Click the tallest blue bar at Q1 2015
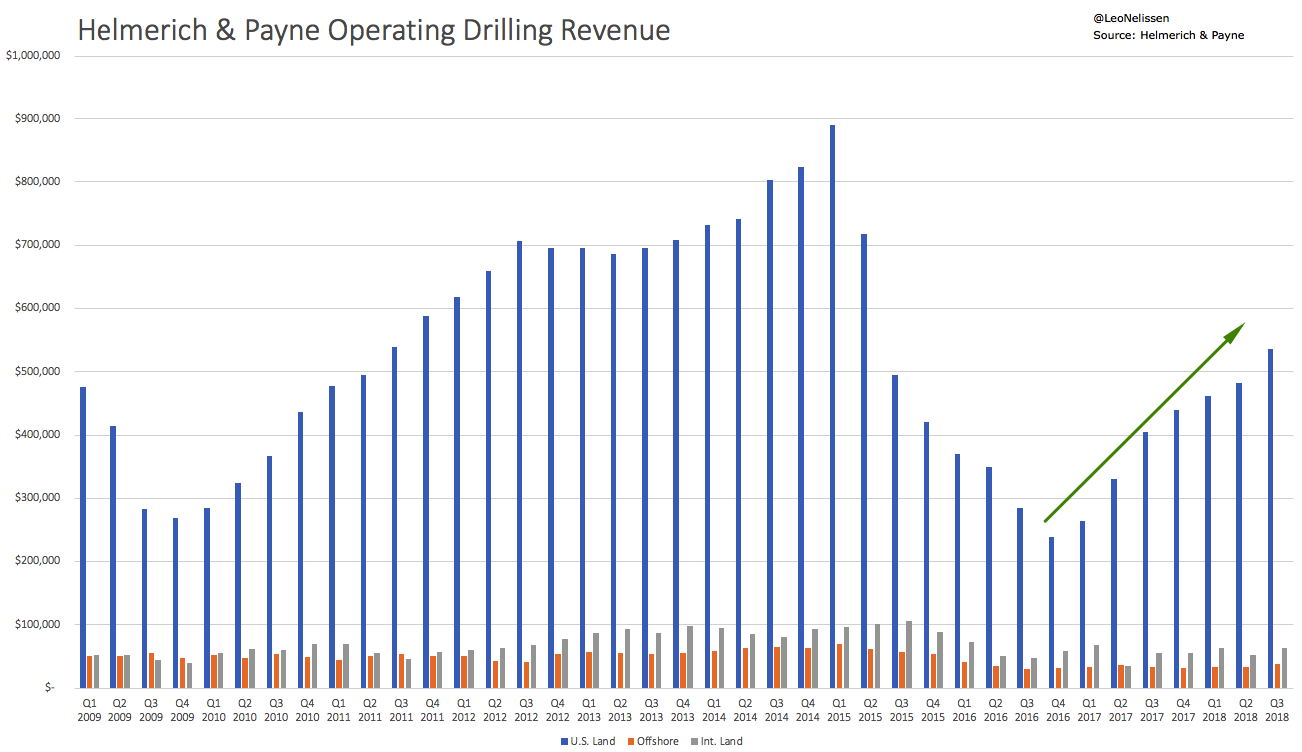The image size is (1302, 752). pyautogui.click(x=833, y=400)
